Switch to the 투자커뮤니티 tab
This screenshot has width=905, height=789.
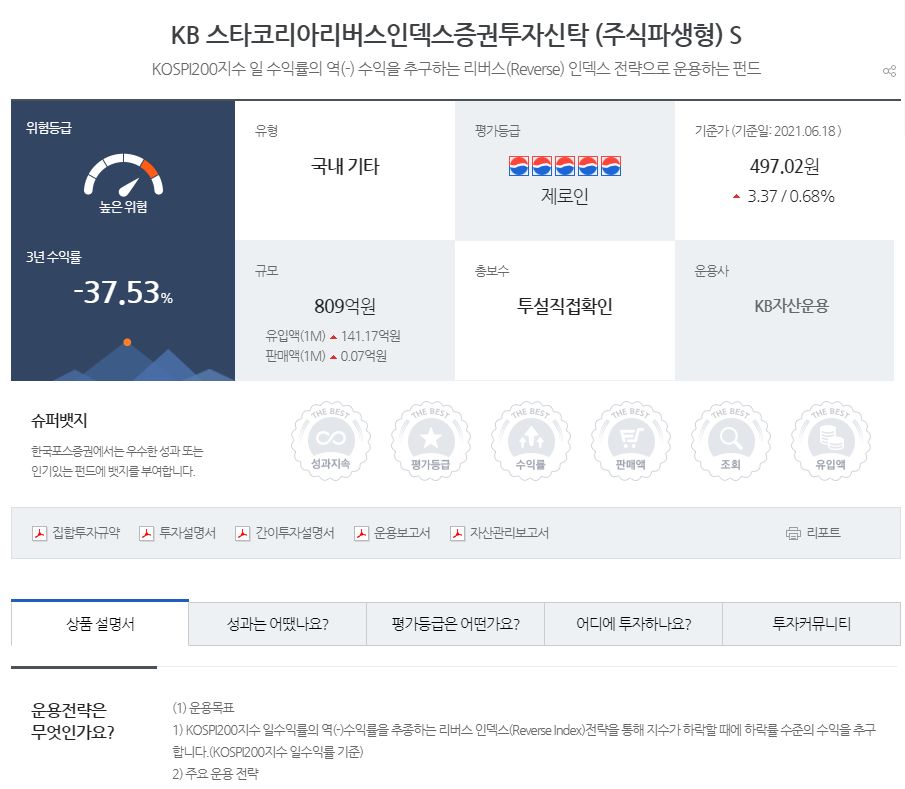pos(811,624)
